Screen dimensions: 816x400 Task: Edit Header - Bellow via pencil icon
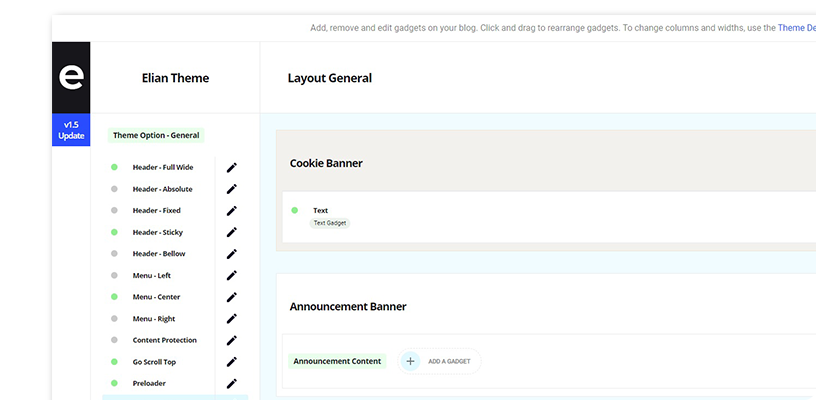click(232, 254)
